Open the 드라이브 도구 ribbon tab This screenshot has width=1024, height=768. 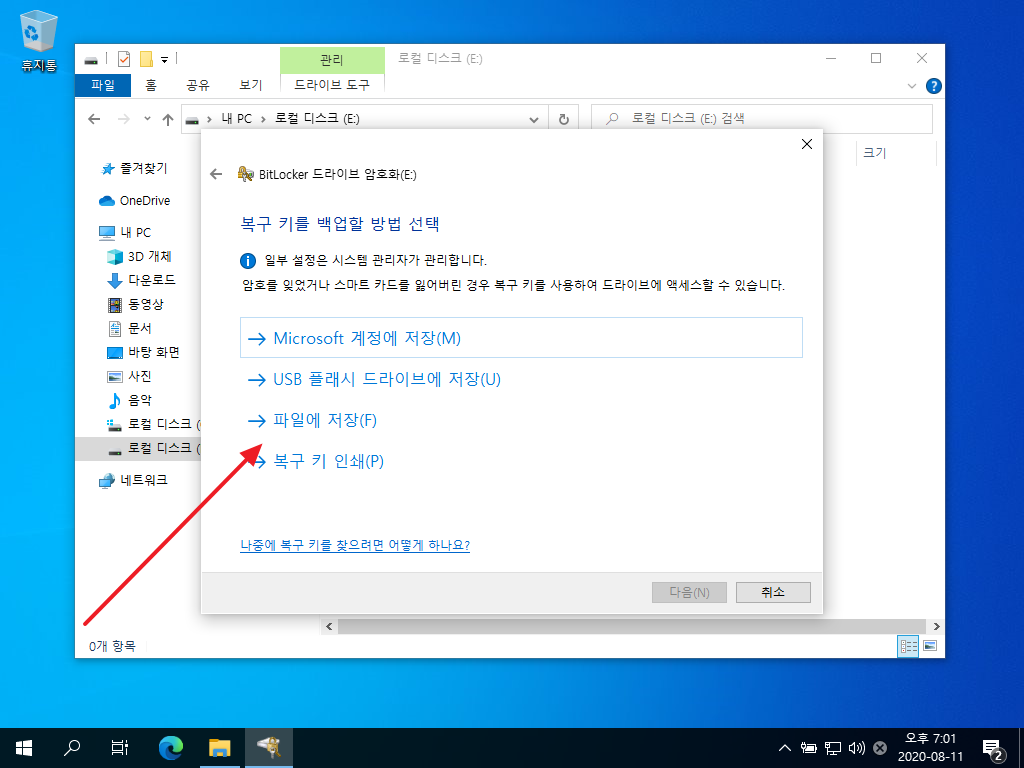point(332,85)
